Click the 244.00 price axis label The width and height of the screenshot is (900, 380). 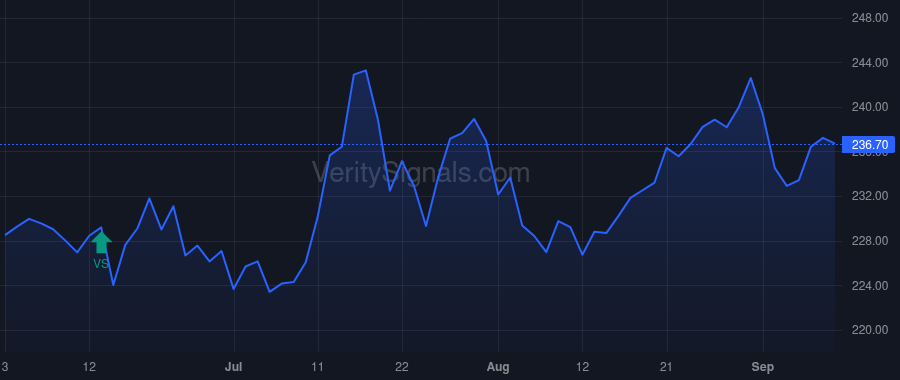pos(869,63)
